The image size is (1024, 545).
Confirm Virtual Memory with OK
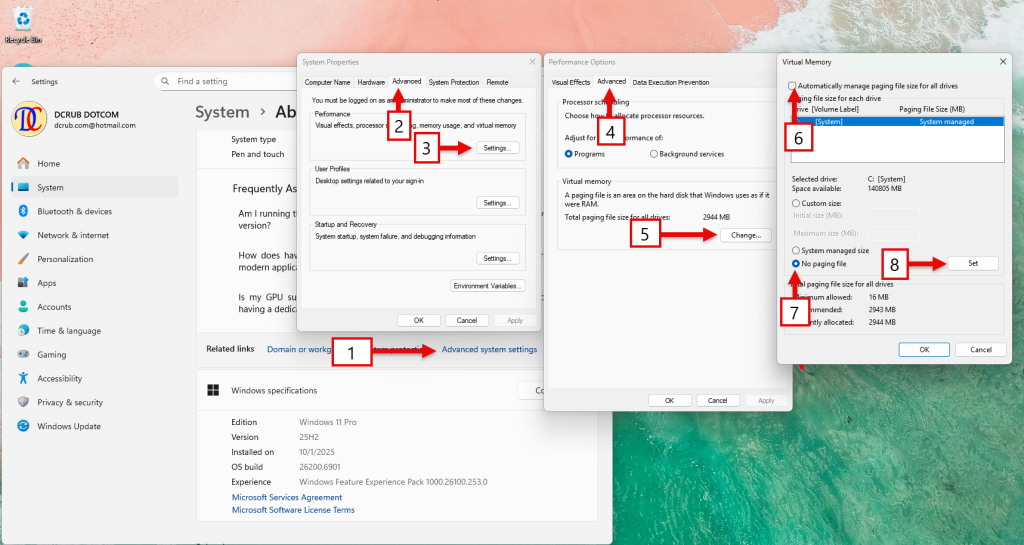pyautogui.click(x=924, y=350)
